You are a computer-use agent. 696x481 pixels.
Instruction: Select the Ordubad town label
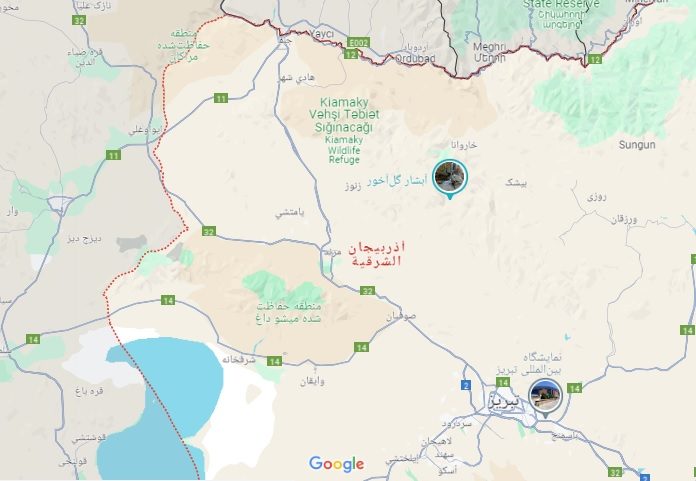(415, 59)
